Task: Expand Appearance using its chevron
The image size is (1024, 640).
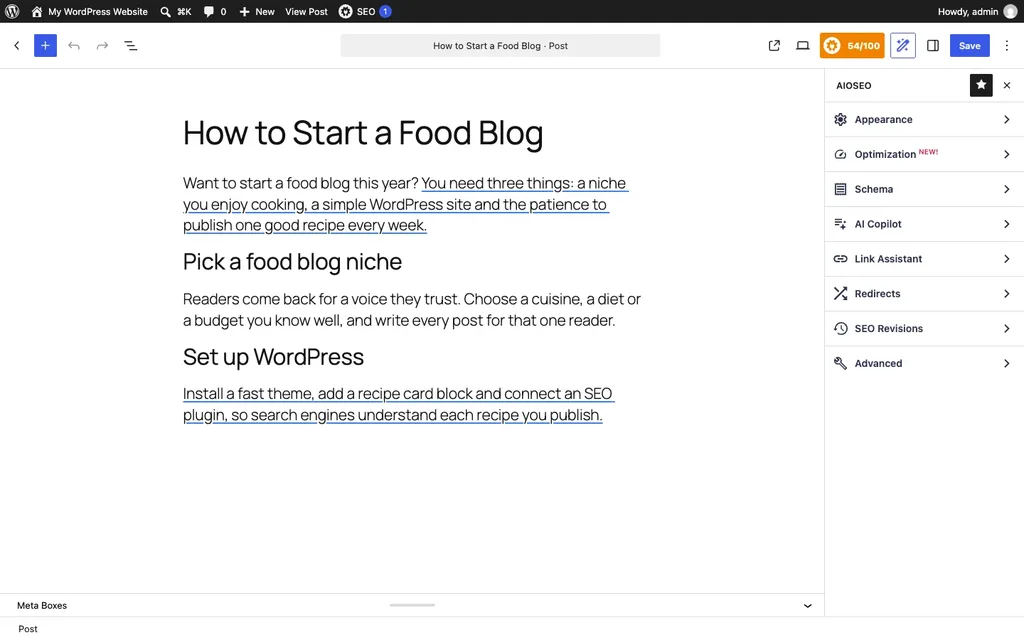Action: click(1006, 120)
